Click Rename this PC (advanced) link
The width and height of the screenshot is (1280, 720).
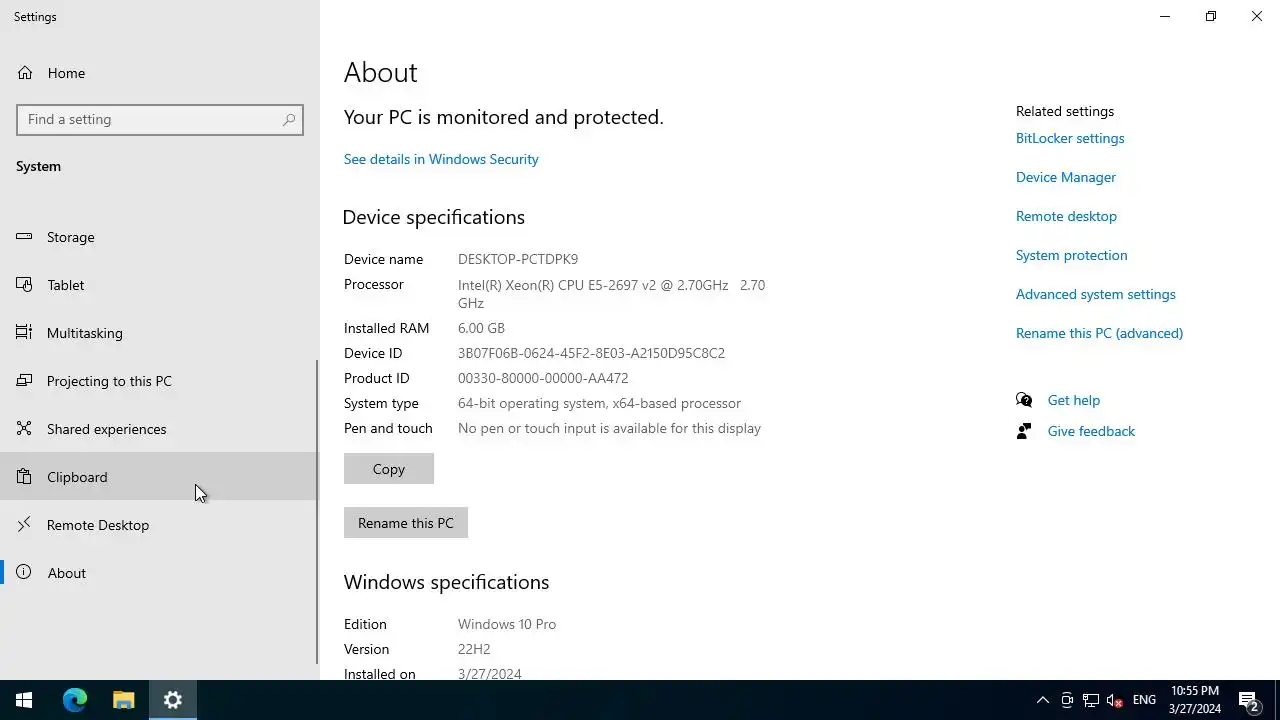coord(1099,333)
